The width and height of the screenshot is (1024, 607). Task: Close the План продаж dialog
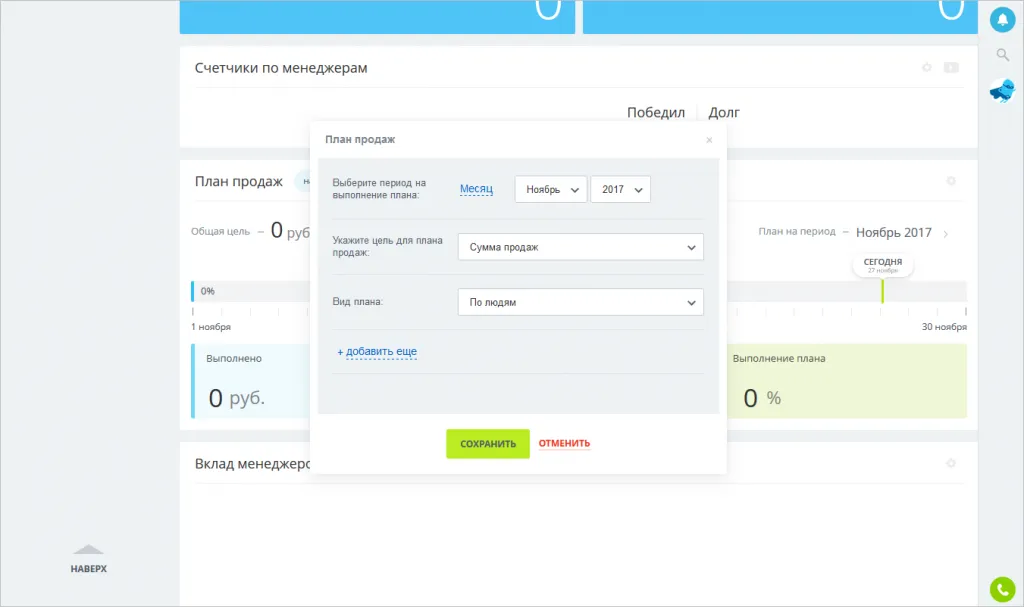[x=709, y=140]
